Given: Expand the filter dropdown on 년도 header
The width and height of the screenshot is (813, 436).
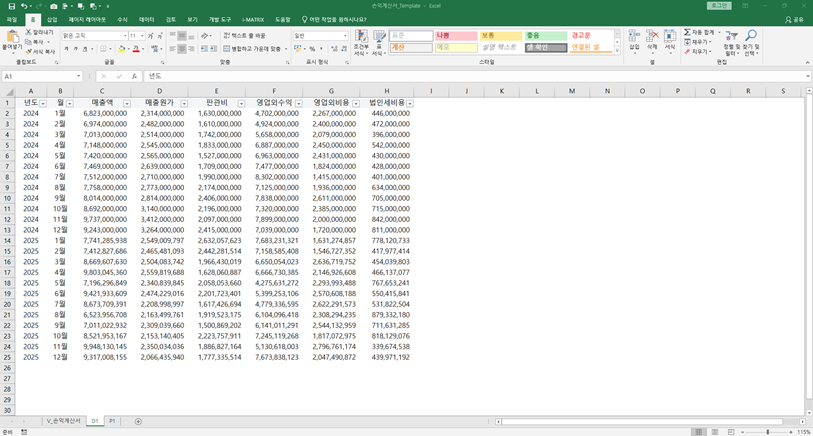Looking at the screenshot, I should [x=41, y=103].
